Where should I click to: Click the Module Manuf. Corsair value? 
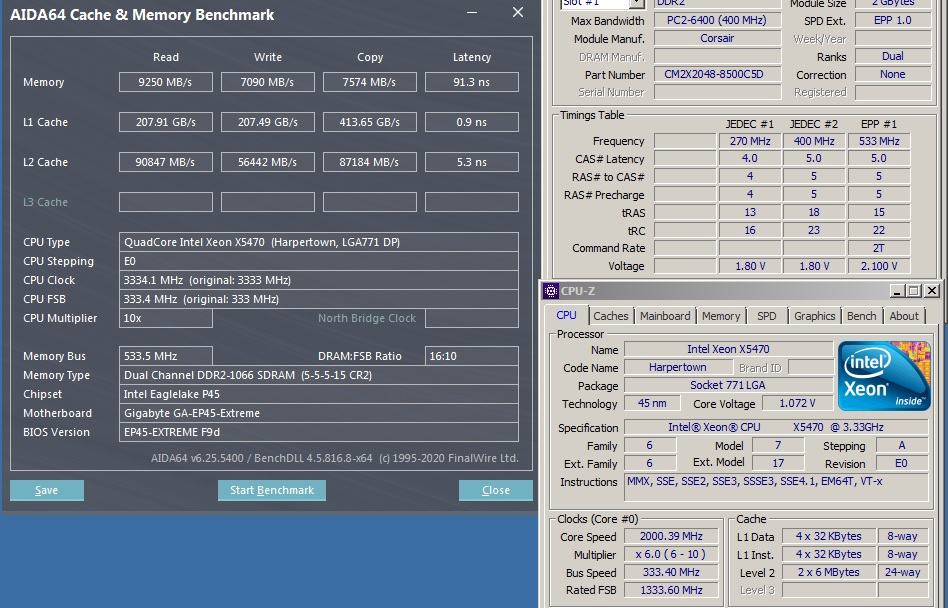coord(717,38)
